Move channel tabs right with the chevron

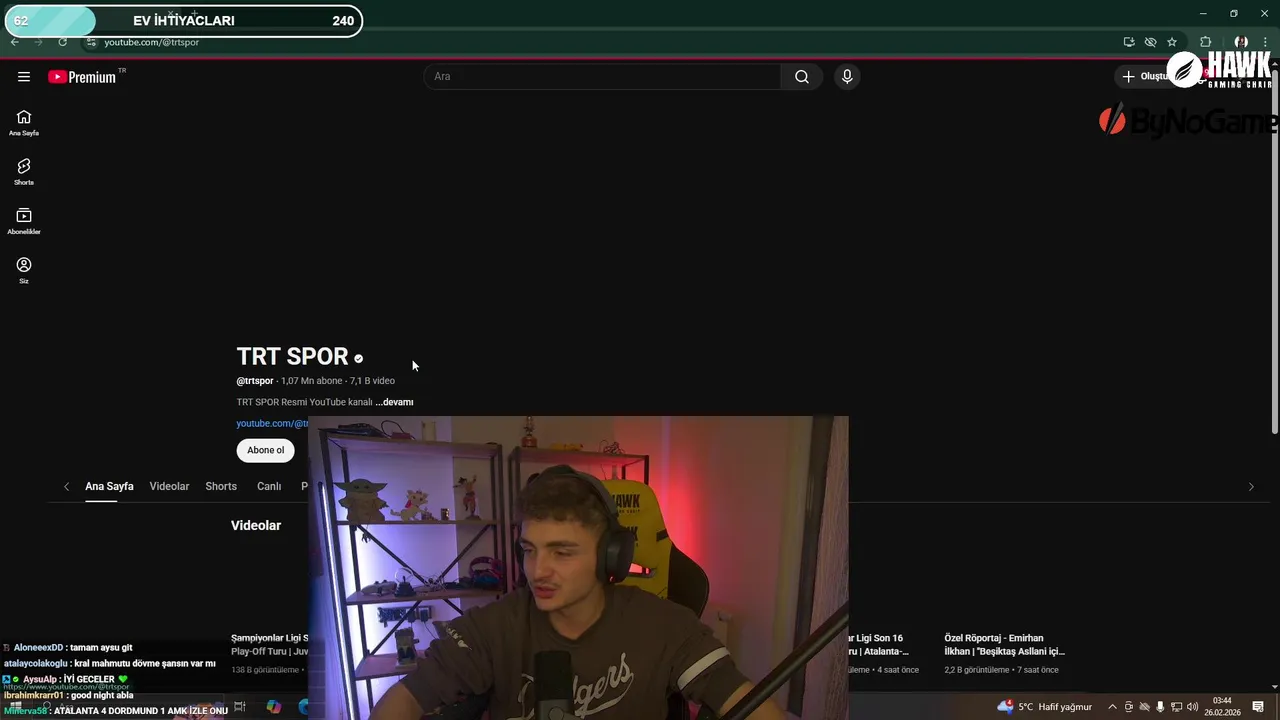click(1251, 487)
